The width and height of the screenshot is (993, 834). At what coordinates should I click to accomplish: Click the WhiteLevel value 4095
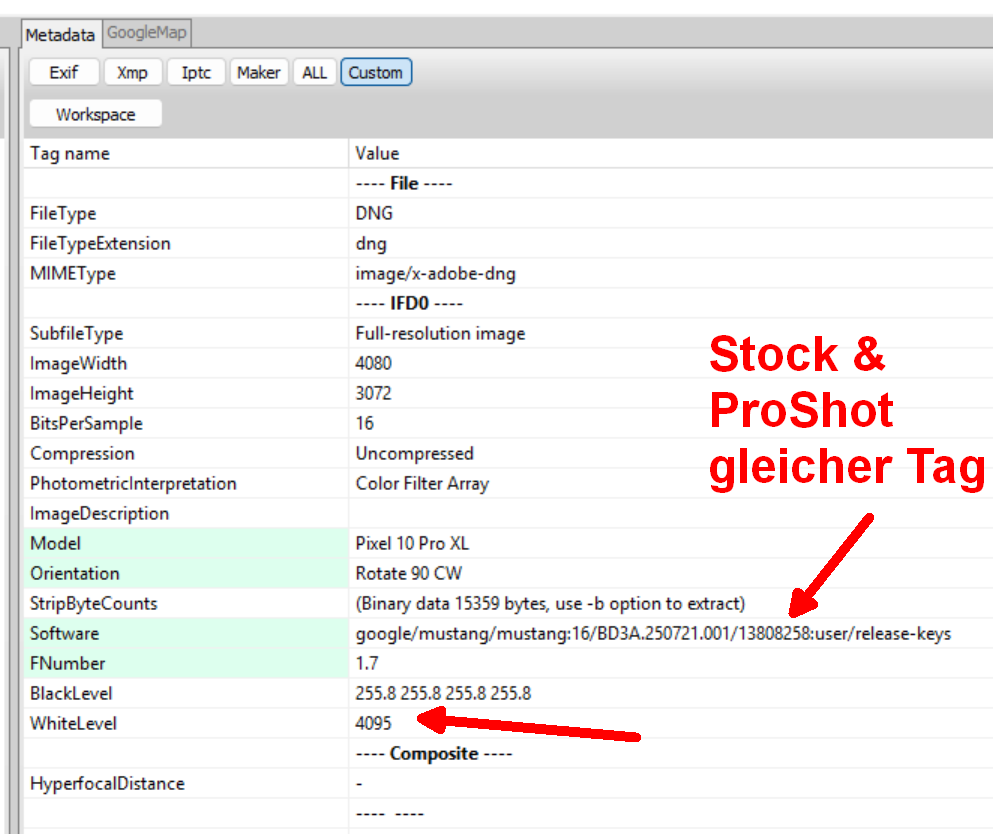click(374, 724)
